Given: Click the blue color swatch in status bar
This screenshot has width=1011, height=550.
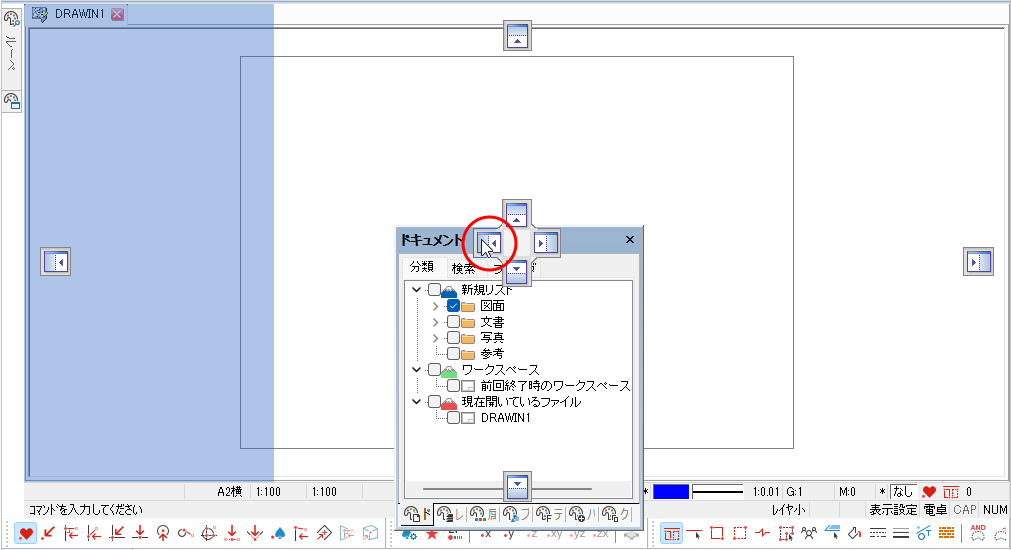Looking at the screenshot, I should [x=671, y=492].
